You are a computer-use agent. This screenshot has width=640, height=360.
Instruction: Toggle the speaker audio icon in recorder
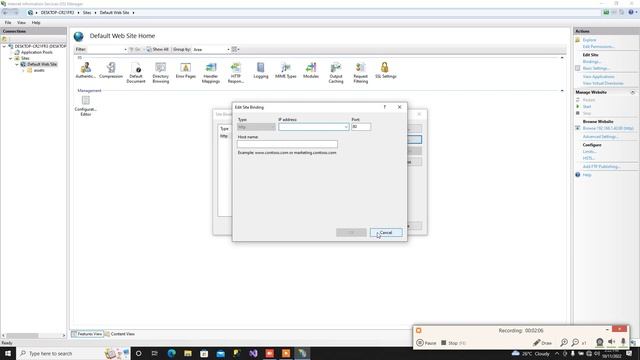point(611,342)
